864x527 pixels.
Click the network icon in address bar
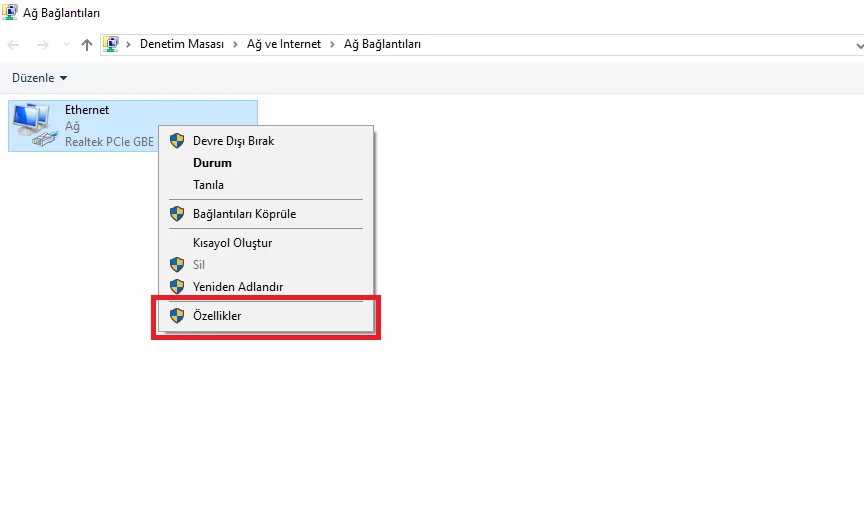tap(112, 44)
